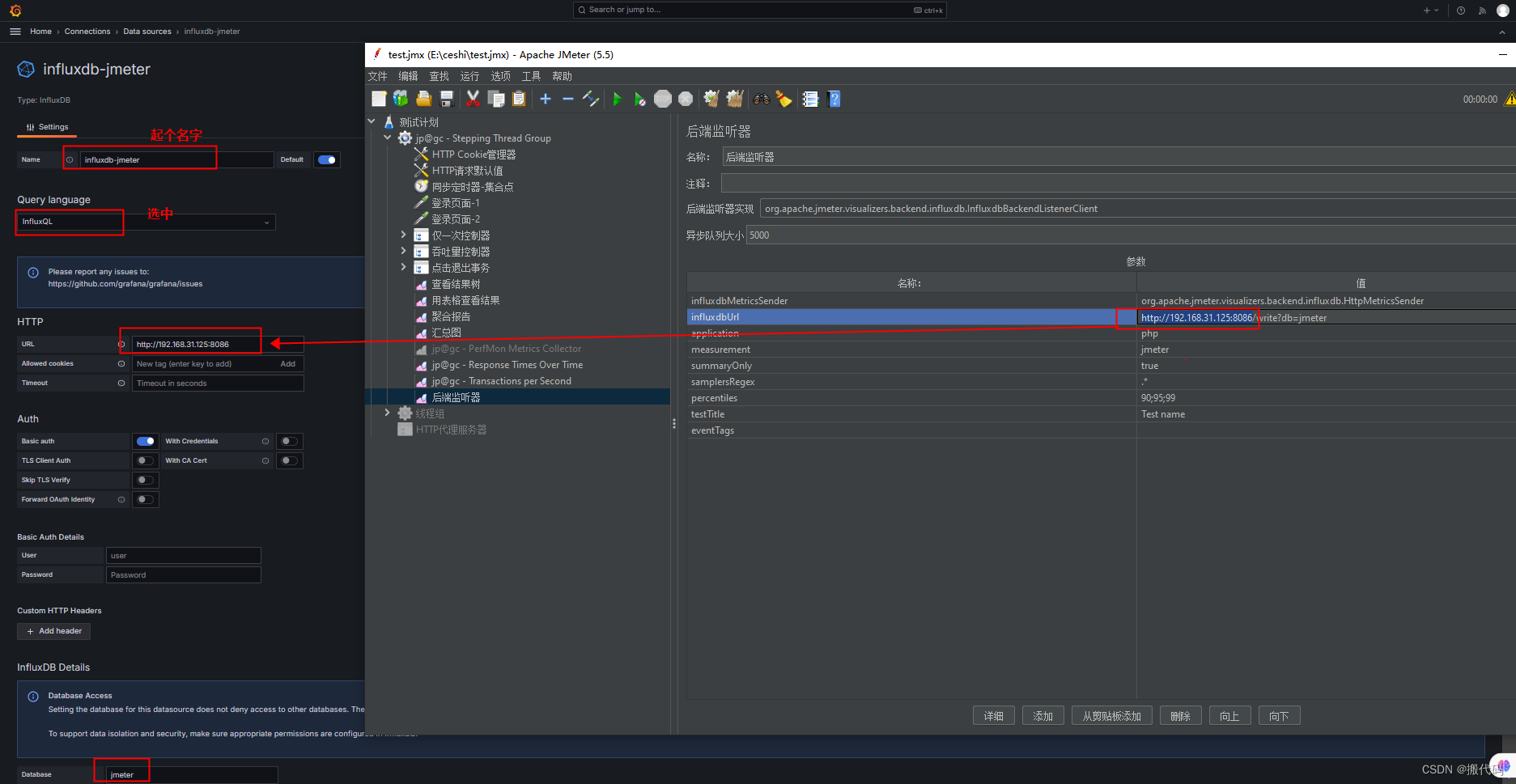The image size is (1516, 784).
Task: Click the Grafana news feed icon
Action: click(1482, 11)
